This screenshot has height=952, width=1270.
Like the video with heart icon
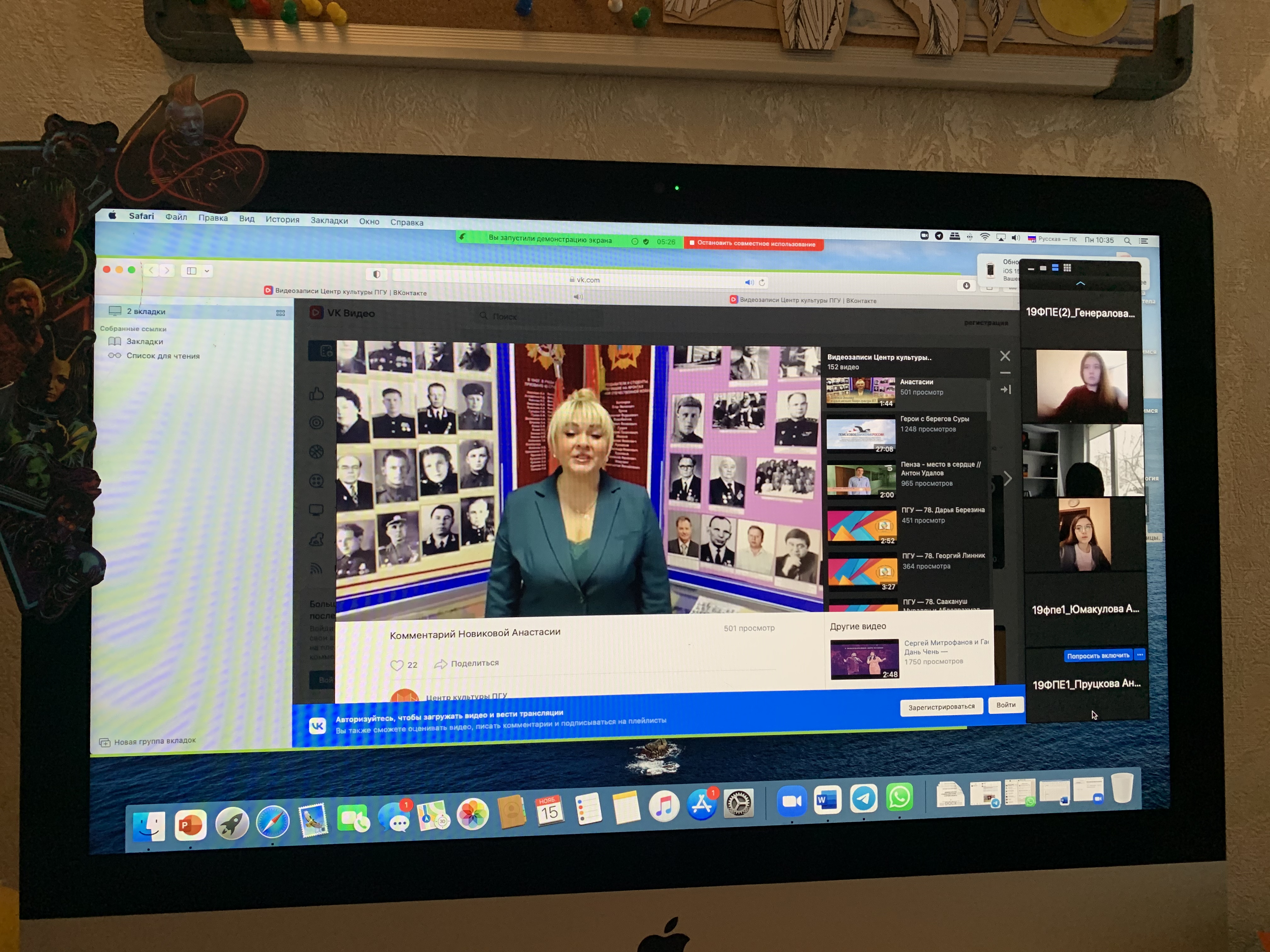397,665
